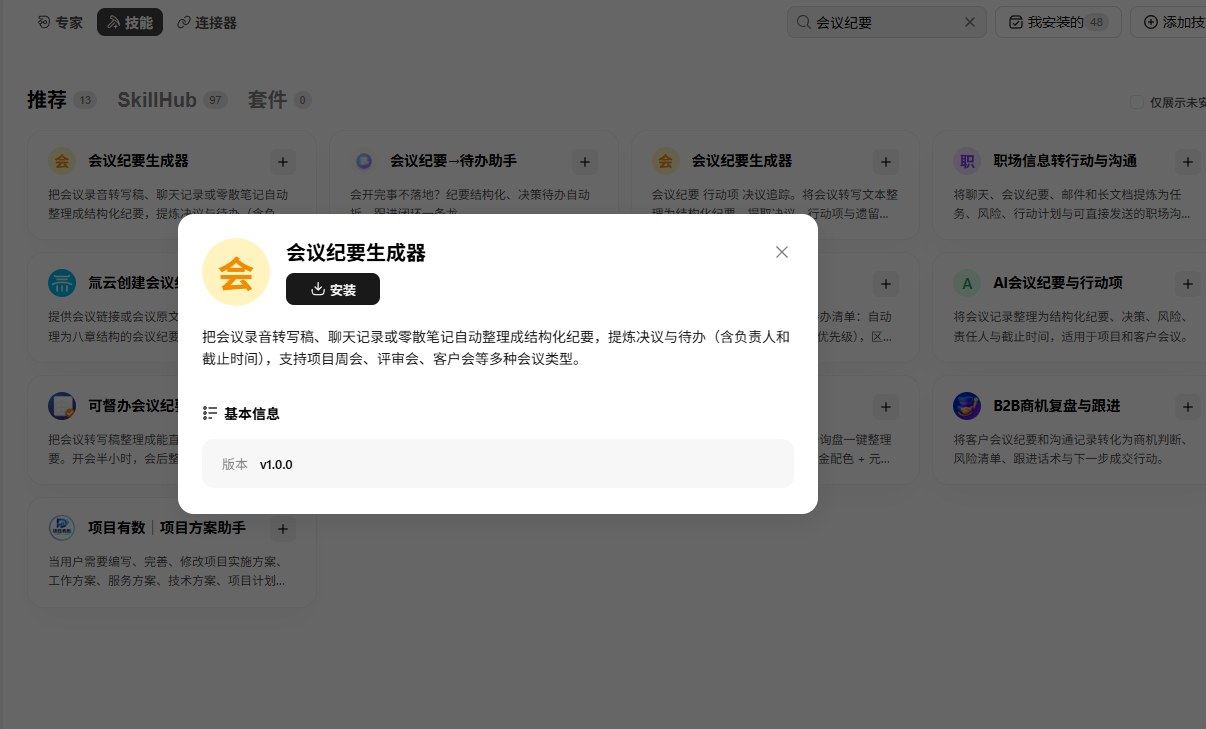Add the 会议纪要生成器 skill described 行动项 决议追踪
Image resolution: width=1206 pixels, height=729 pixels.
pos(886,161)
